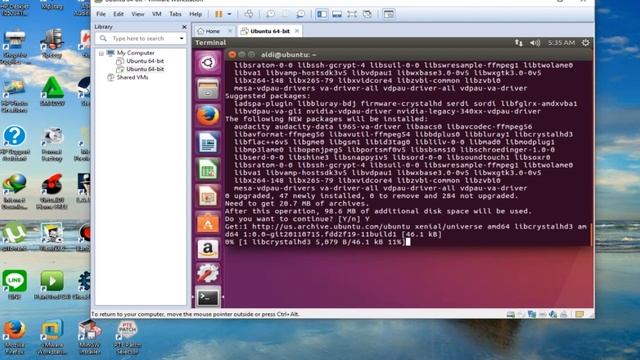Switch to the Home tab
Image resolution: width=640 pixels, height=360 pixels.
click(x=212, y=31)
